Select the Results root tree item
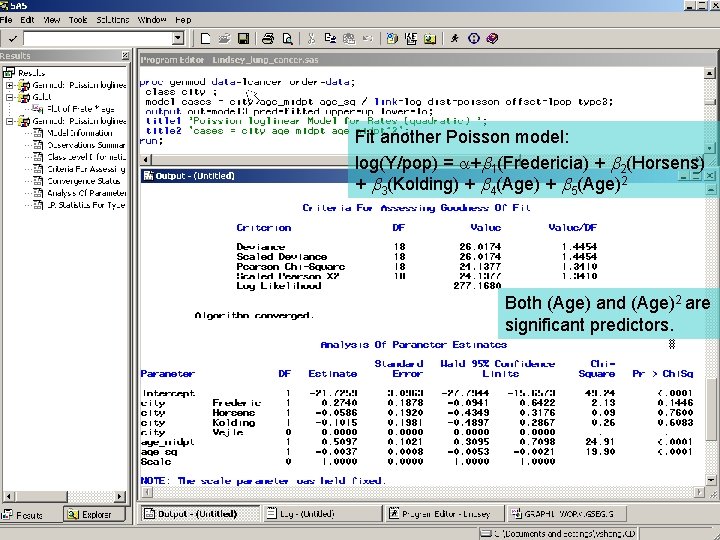720x540 pixels. 31,73
